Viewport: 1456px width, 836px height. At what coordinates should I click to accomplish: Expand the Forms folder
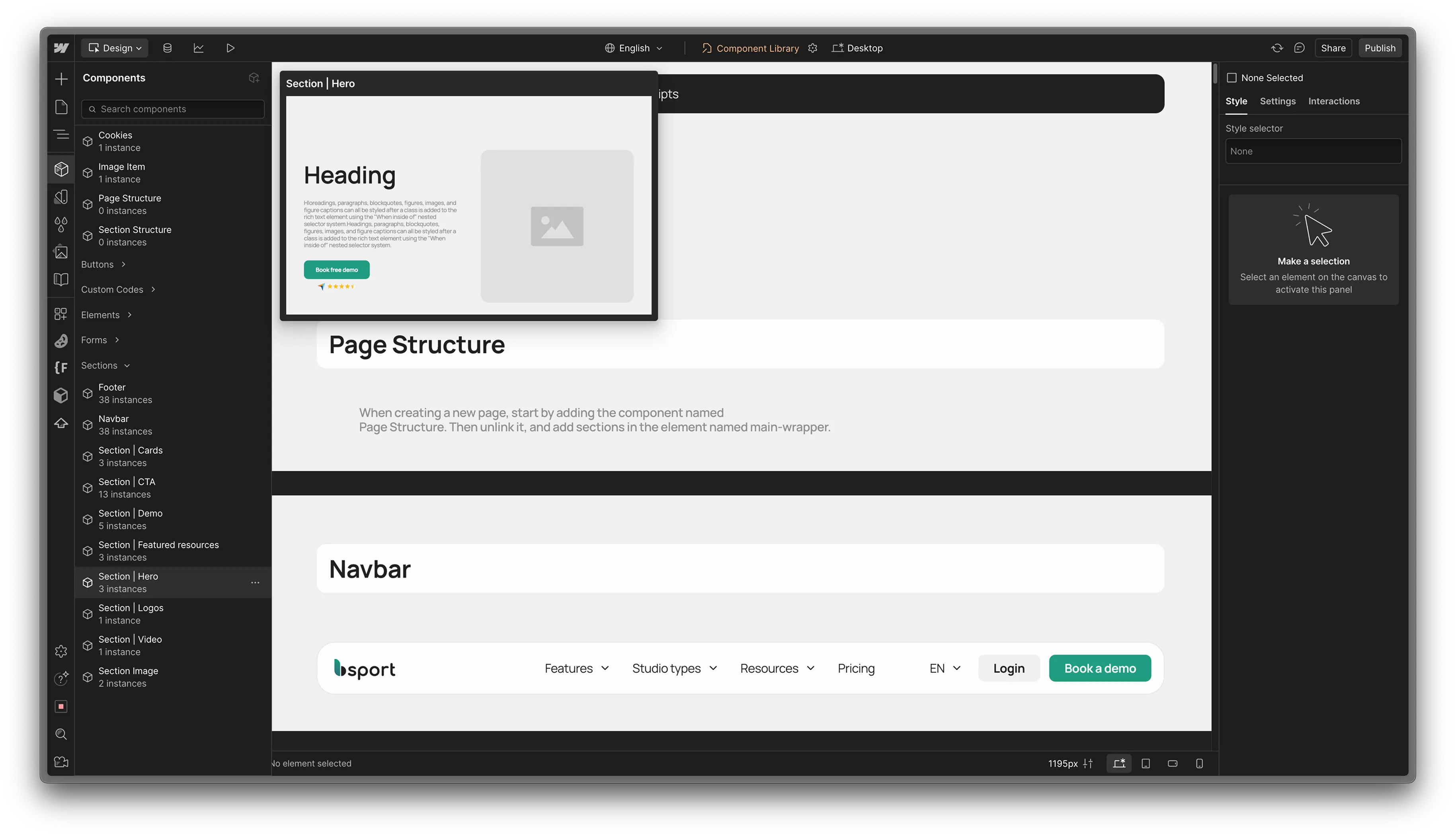(x=101, y=340)
